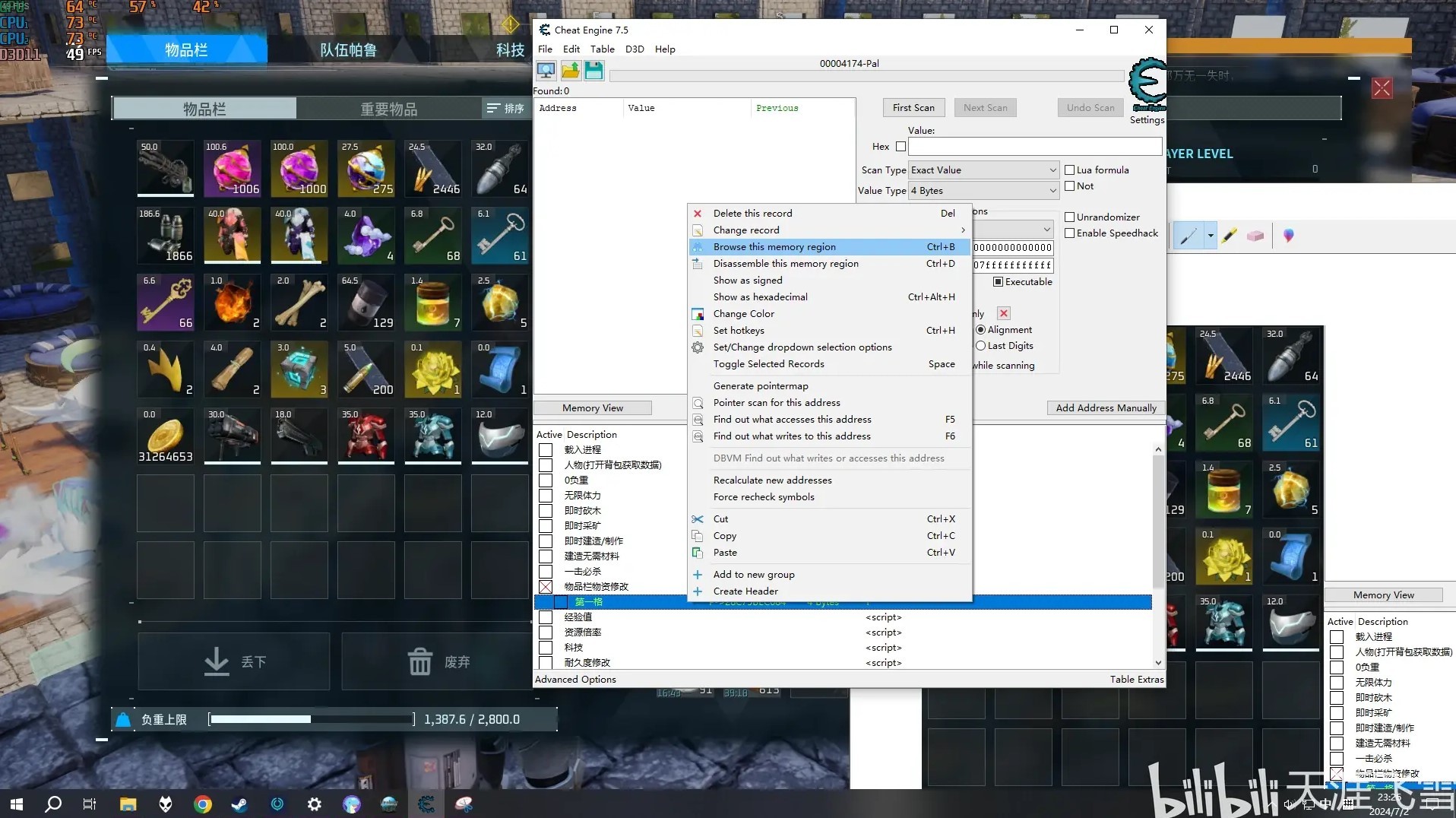Open the Value Type dropdown
This screenshot has height=818, width=1456.
click(x=983, y=191)
